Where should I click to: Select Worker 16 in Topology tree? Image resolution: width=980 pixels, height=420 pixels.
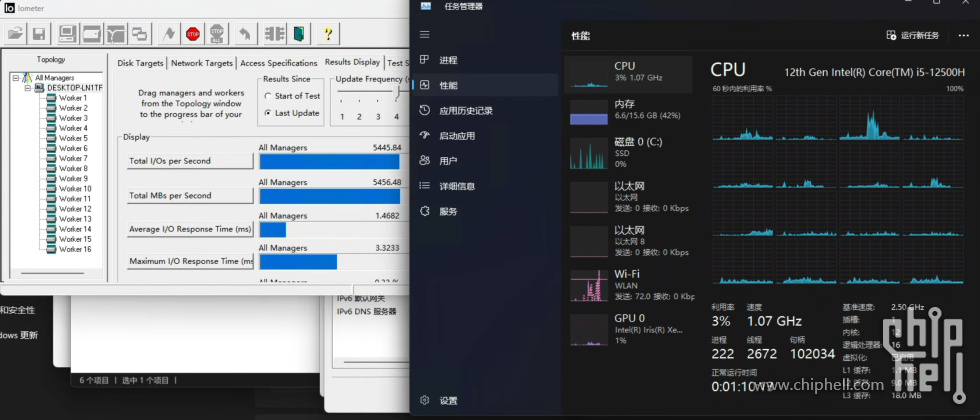[75, 249]
